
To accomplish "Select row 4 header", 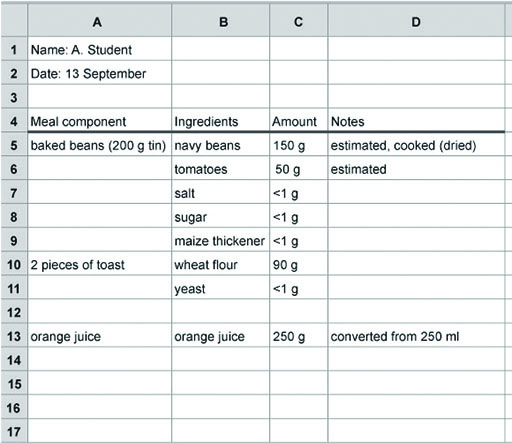I will pos(14,121).
